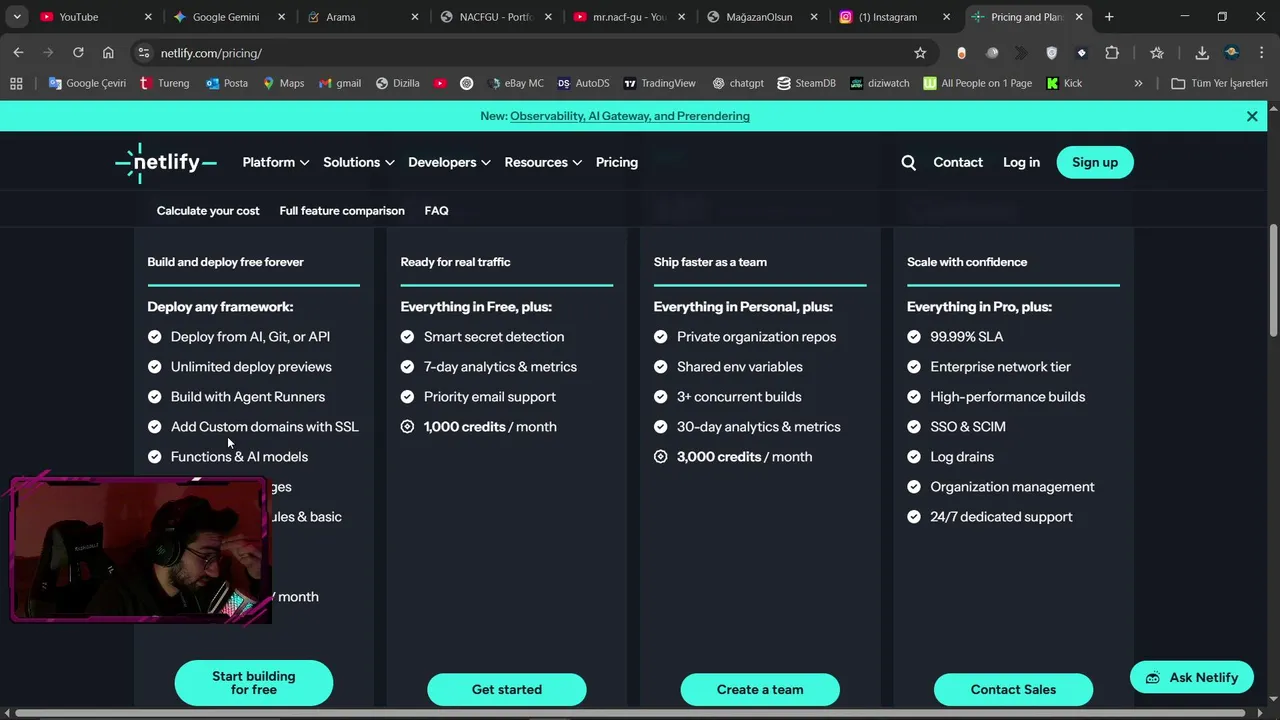The image size is (1280, 720).
Task: Click the Create a team button
Action: [x=760, y=689]
